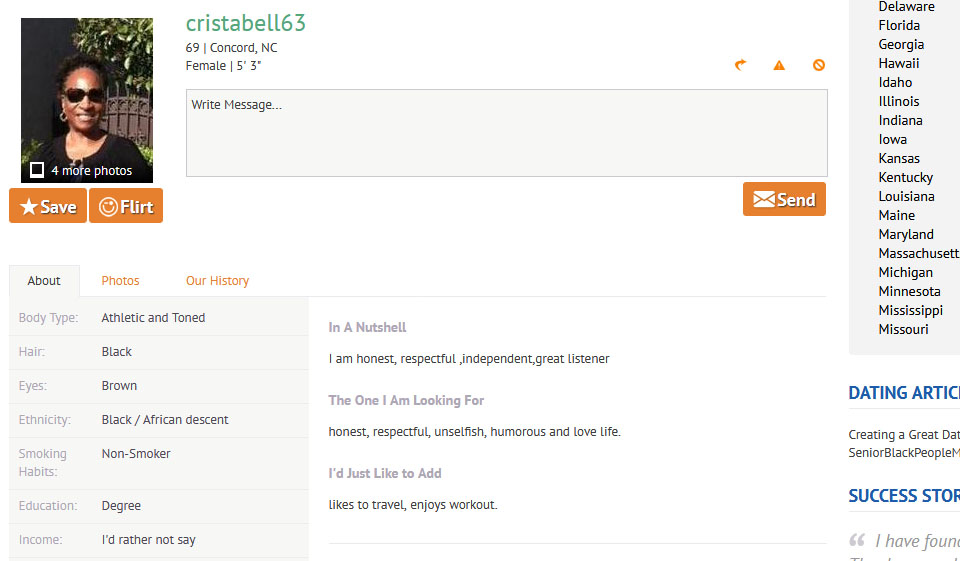960x561 pixels.
Task: Choose Florida from the state list
Action: 899,25
